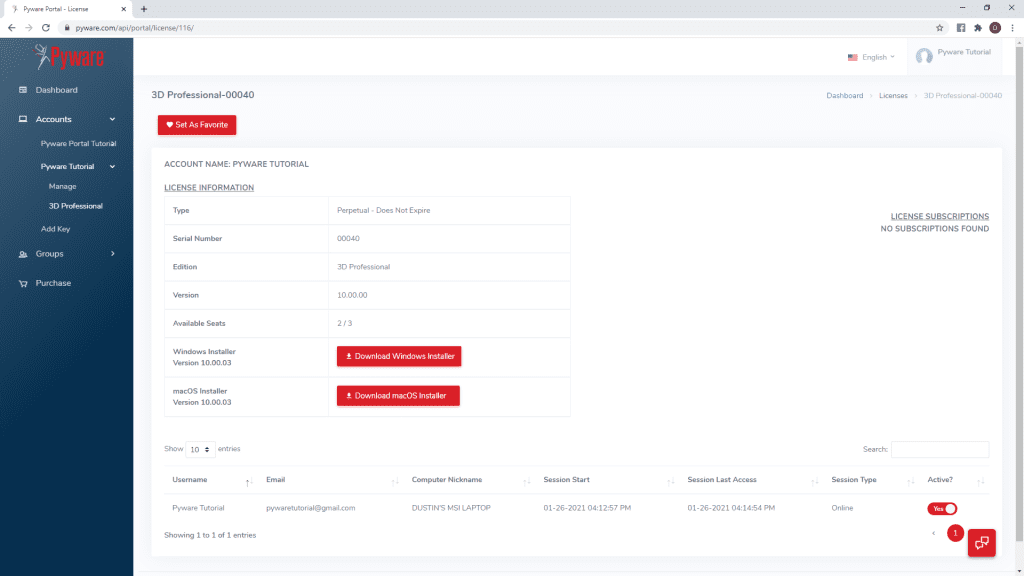Open Dashboard from the sidebar
Image resolution: width=1024 pixels, height=576 pixels.
click(x=56, y=90)
